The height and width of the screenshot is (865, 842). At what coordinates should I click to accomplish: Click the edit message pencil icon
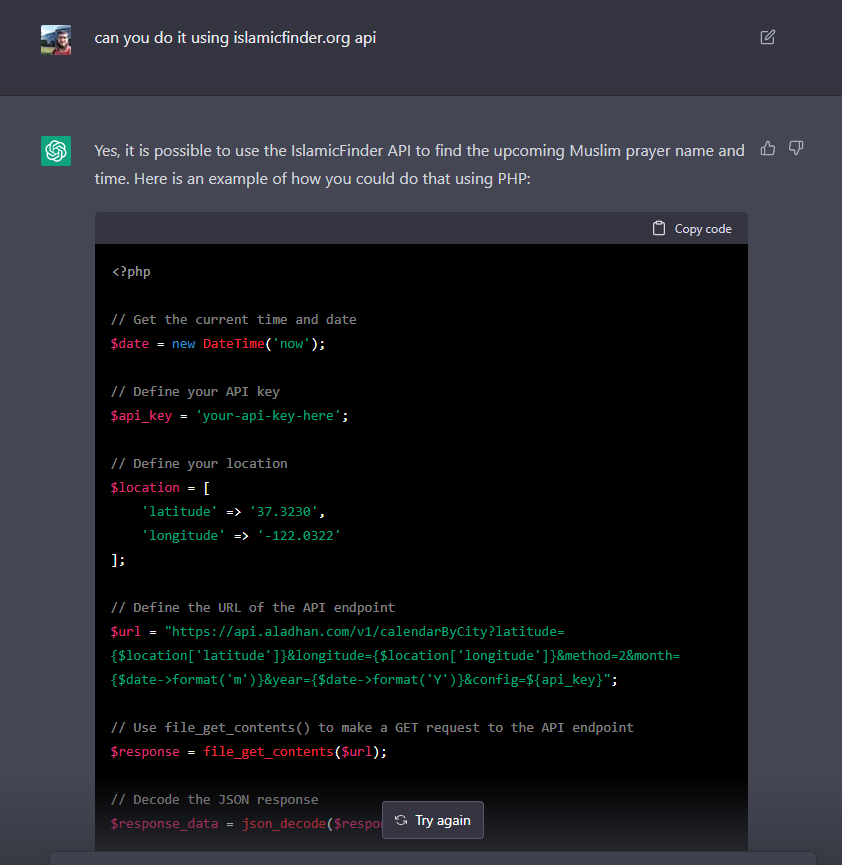[x=768, y=37]
